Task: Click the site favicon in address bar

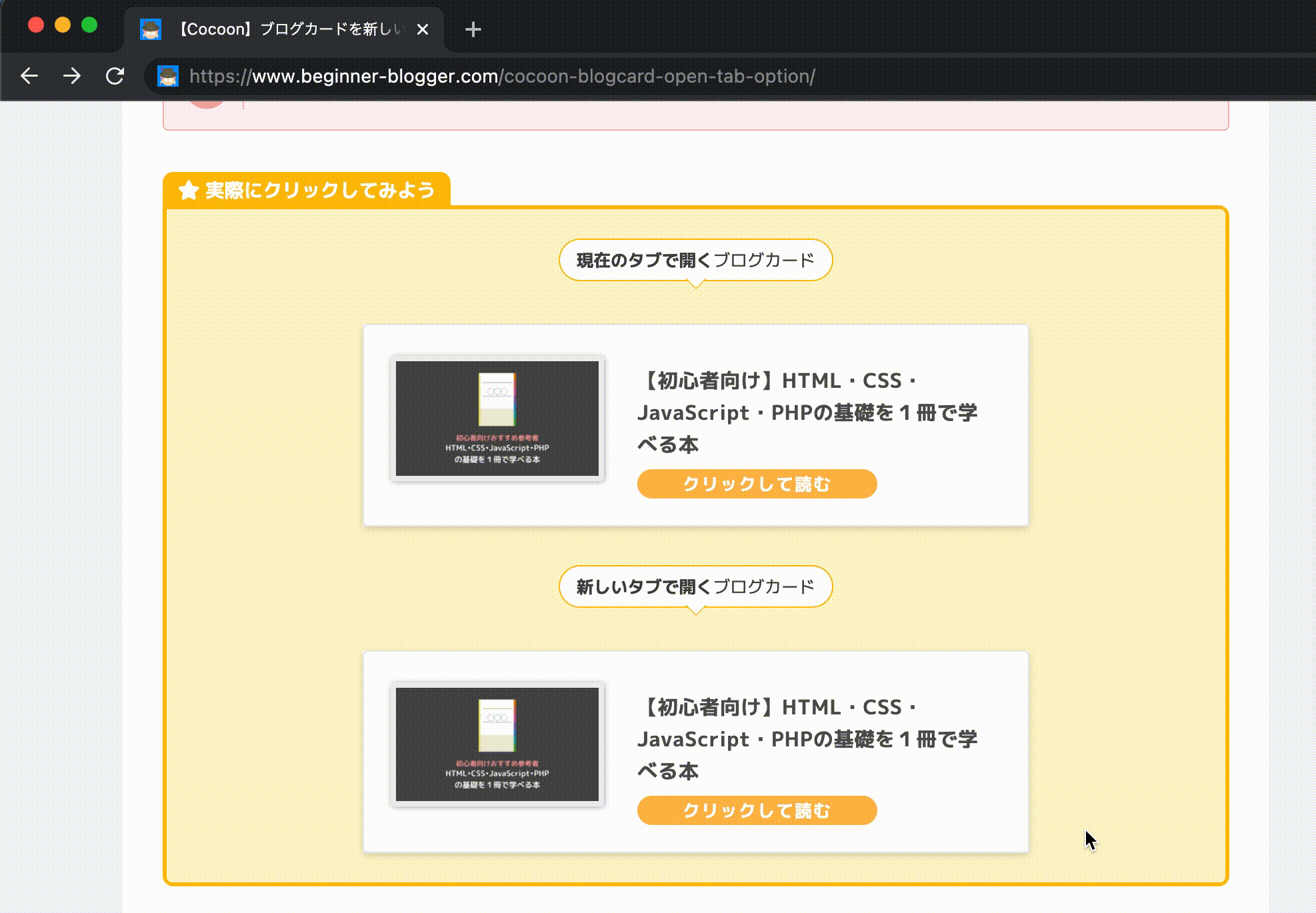Action: [x=168, y=76]
